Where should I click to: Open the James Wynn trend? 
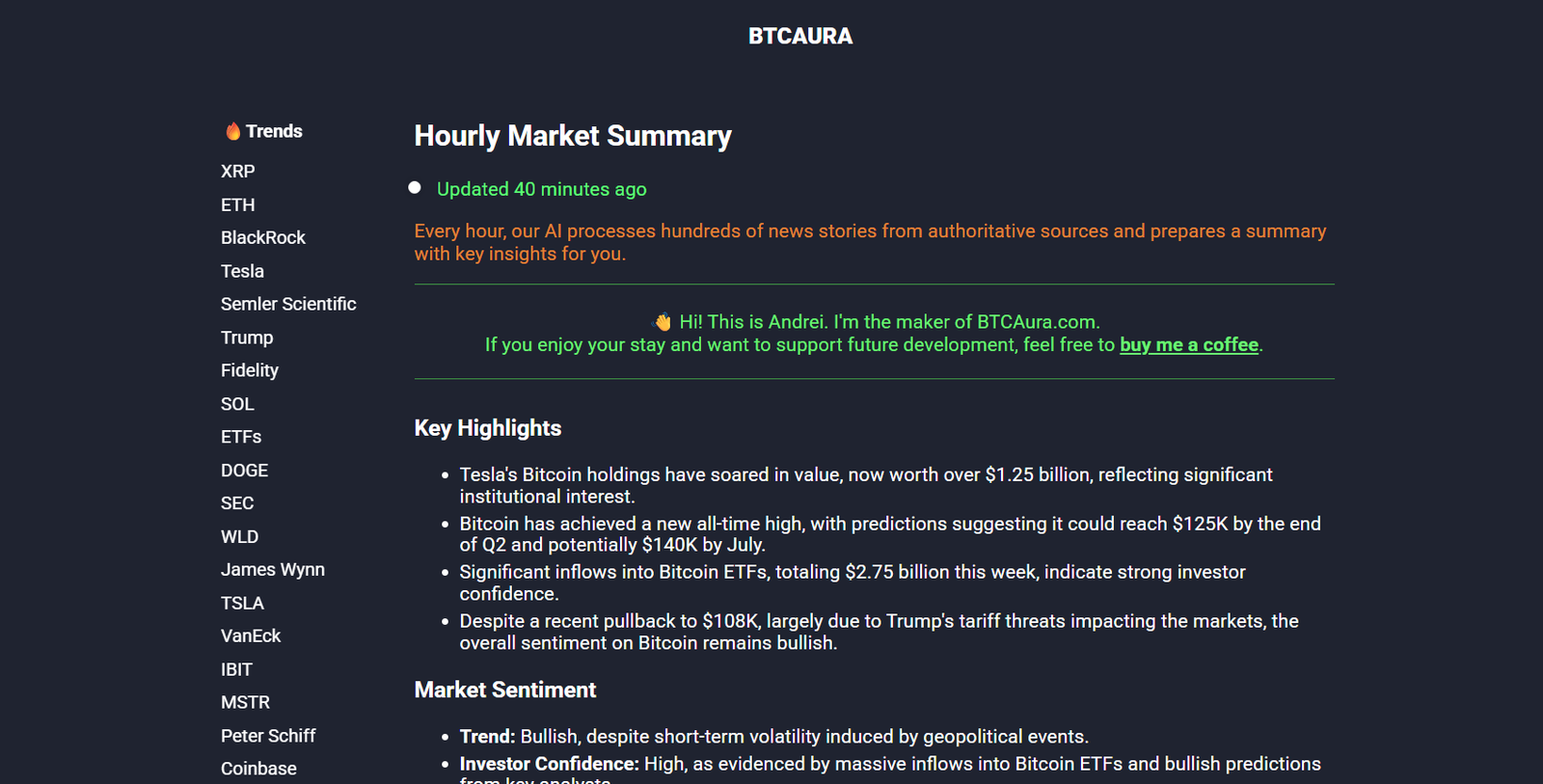[272, 570]
